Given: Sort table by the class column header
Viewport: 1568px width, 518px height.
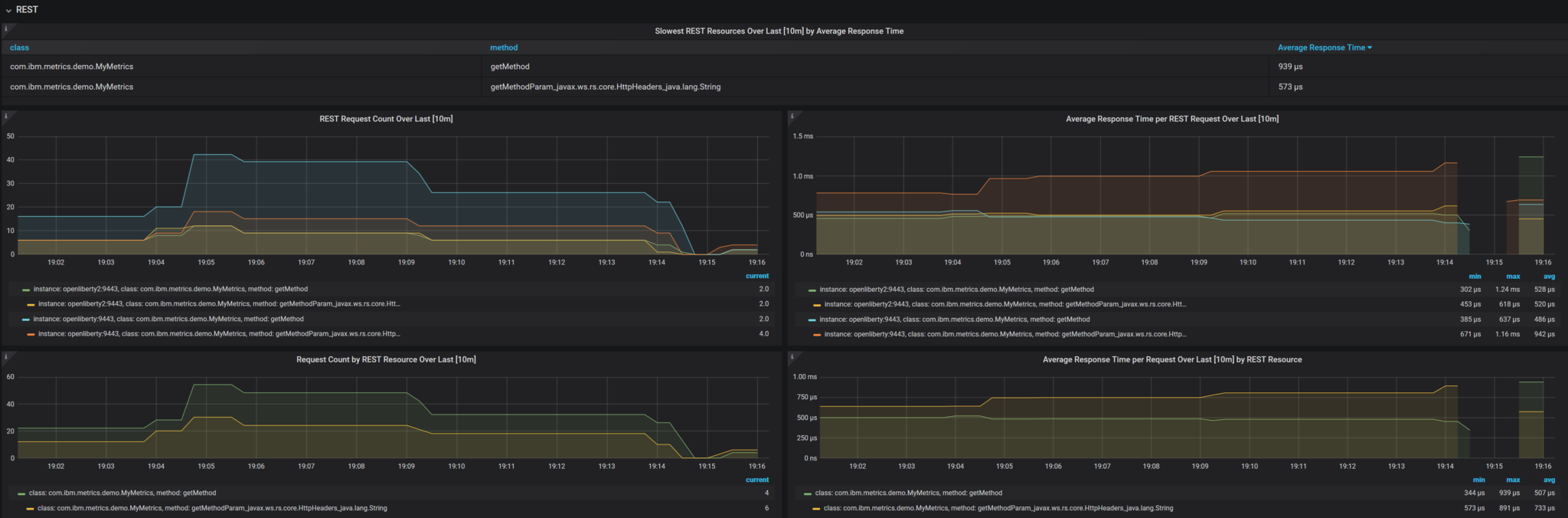Looking at the screenshot, I should 19,48.
